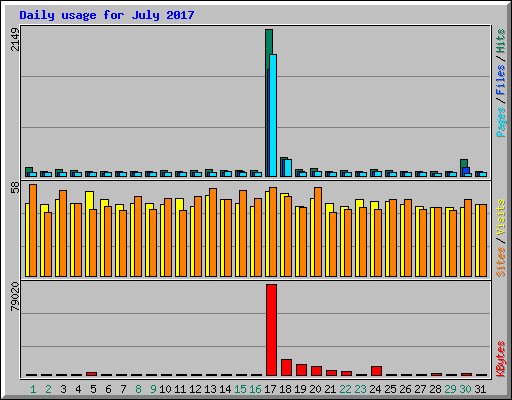The height and width of the screenshot is (400, 512).
Task: Click the Hits legend label
Action: tap(501, 41)
